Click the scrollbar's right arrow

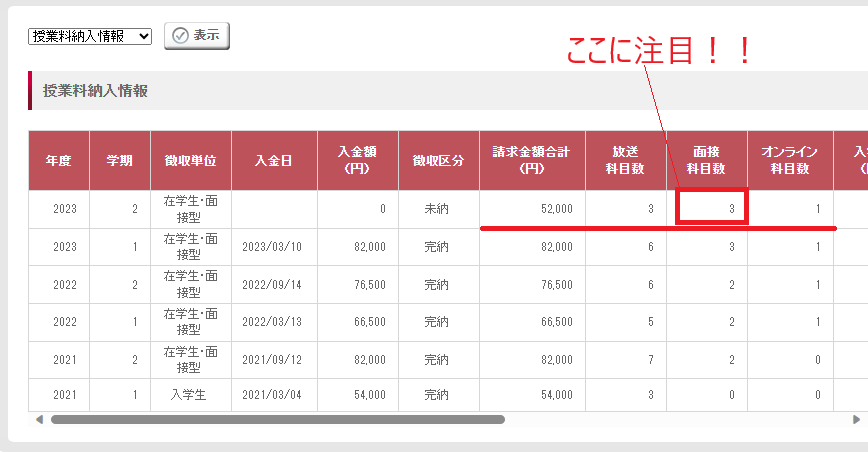[856, 420]
